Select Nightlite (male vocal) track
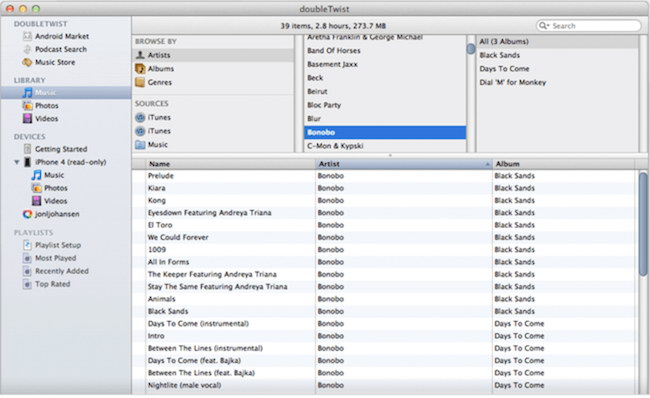Viewport: 650px width, 398px height. click(184, 386)
